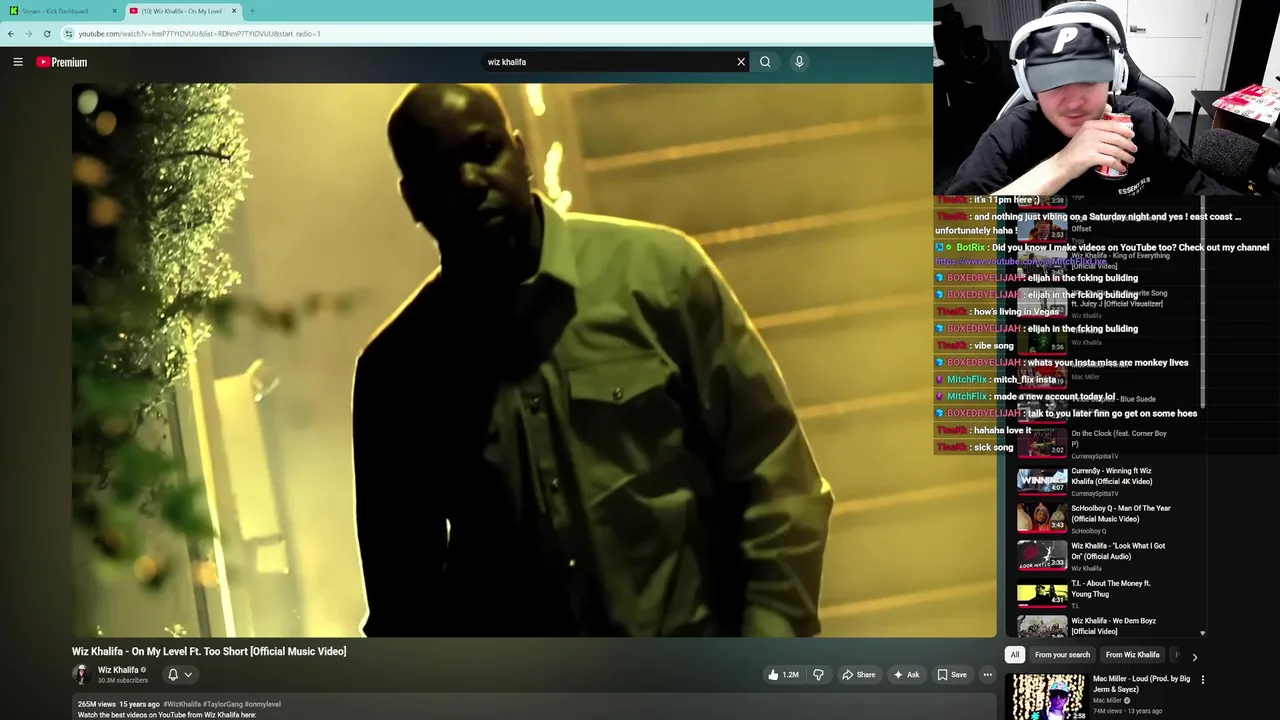Play Wiz Khalifa Look What I Got On thumbnail
Screen dimensions: 1280x720
coord(1042,555)
